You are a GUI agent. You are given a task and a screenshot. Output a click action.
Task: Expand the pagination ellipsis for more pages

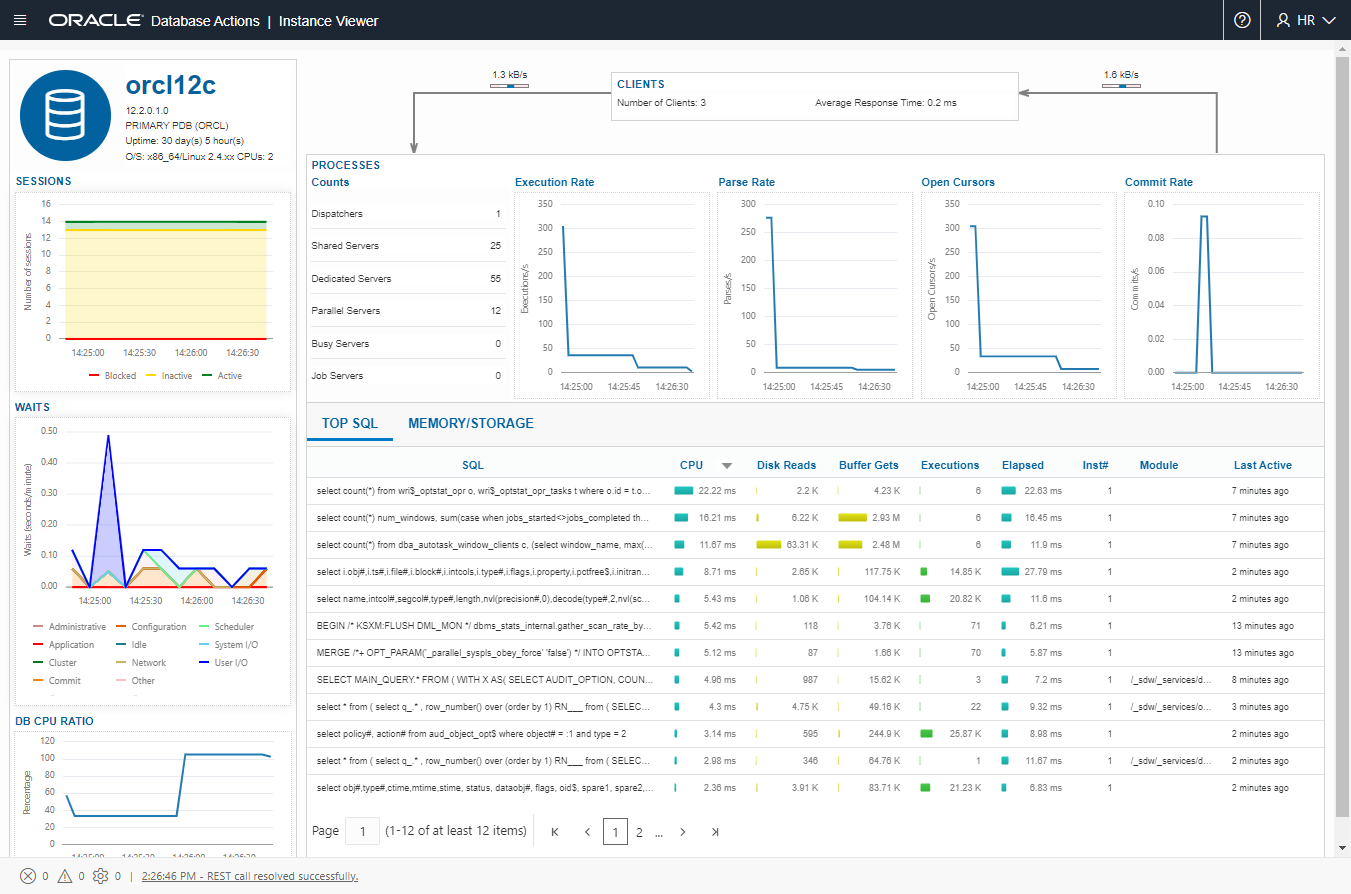[659, 831]
